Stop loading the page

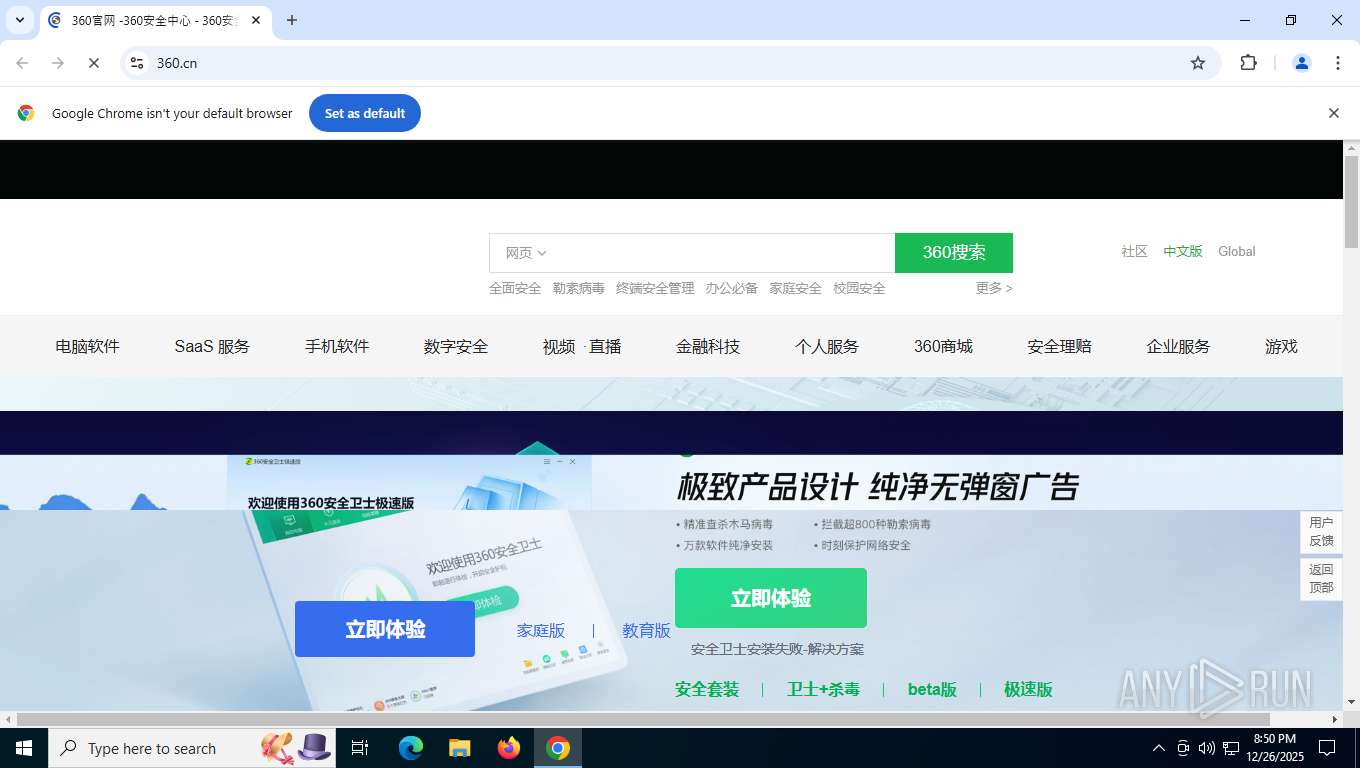click(x=93, y=63)
